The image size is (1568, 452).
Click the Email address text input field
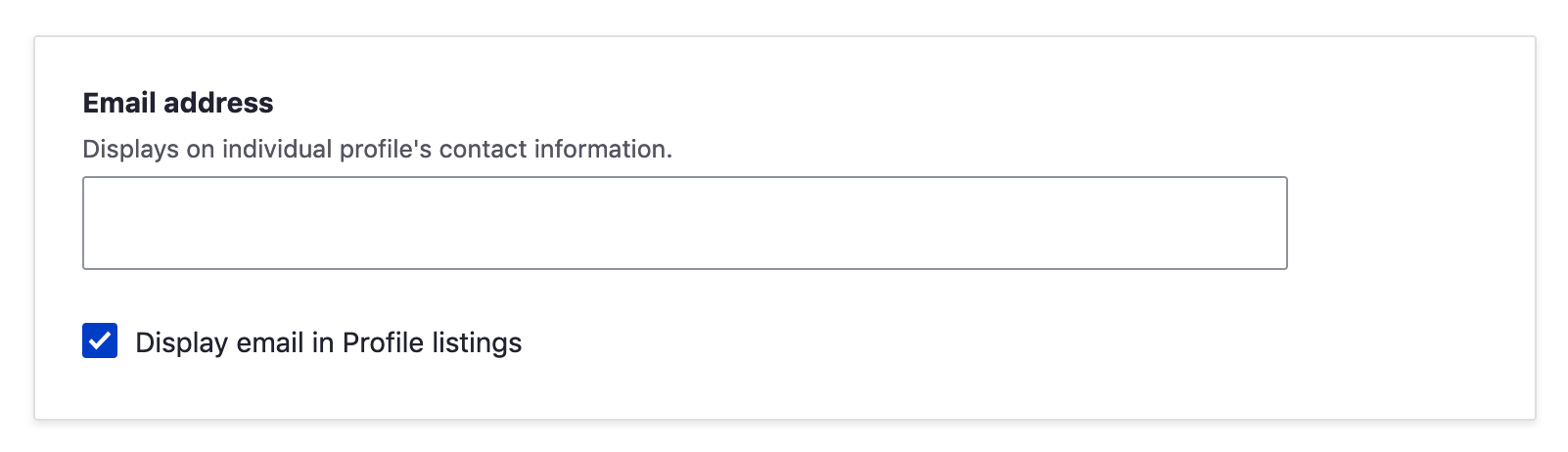click(684, 223)
